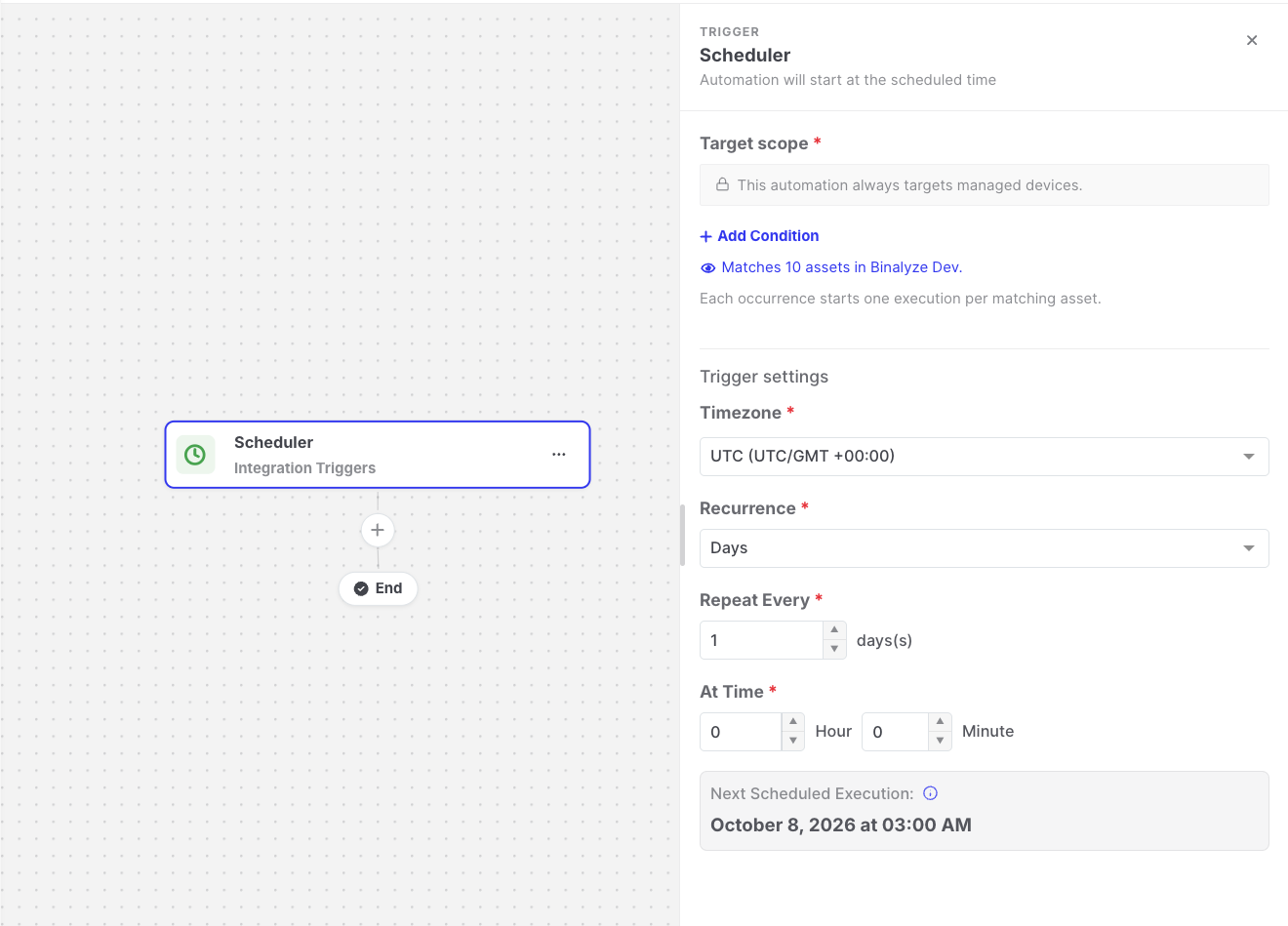Decrease the Minute value

[x=940, y=742]
